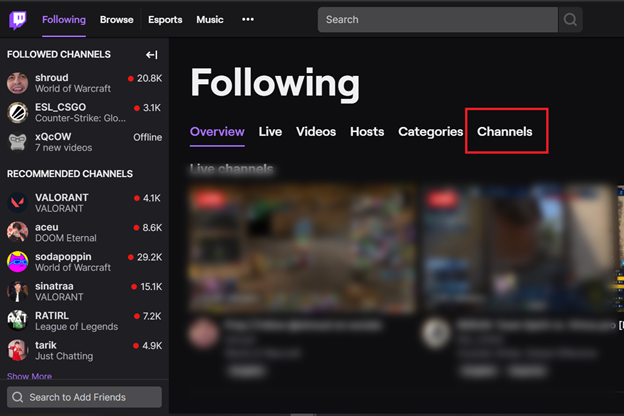
Task: Click the 'Counter-Strike: Glo...' game text
Action: [80, 118]
